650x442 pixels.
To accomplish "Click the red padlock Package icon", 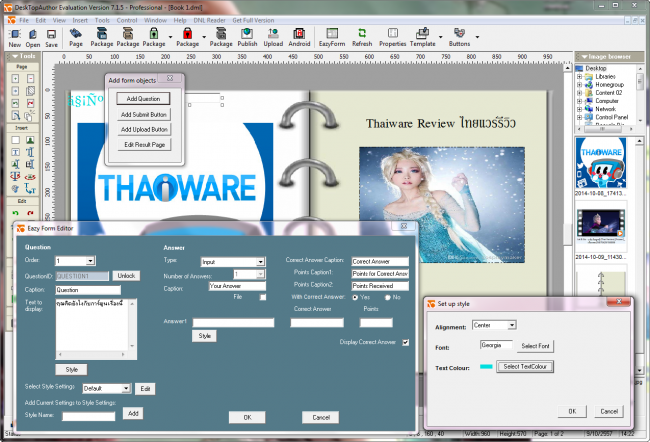I will [x=187, y=37].
